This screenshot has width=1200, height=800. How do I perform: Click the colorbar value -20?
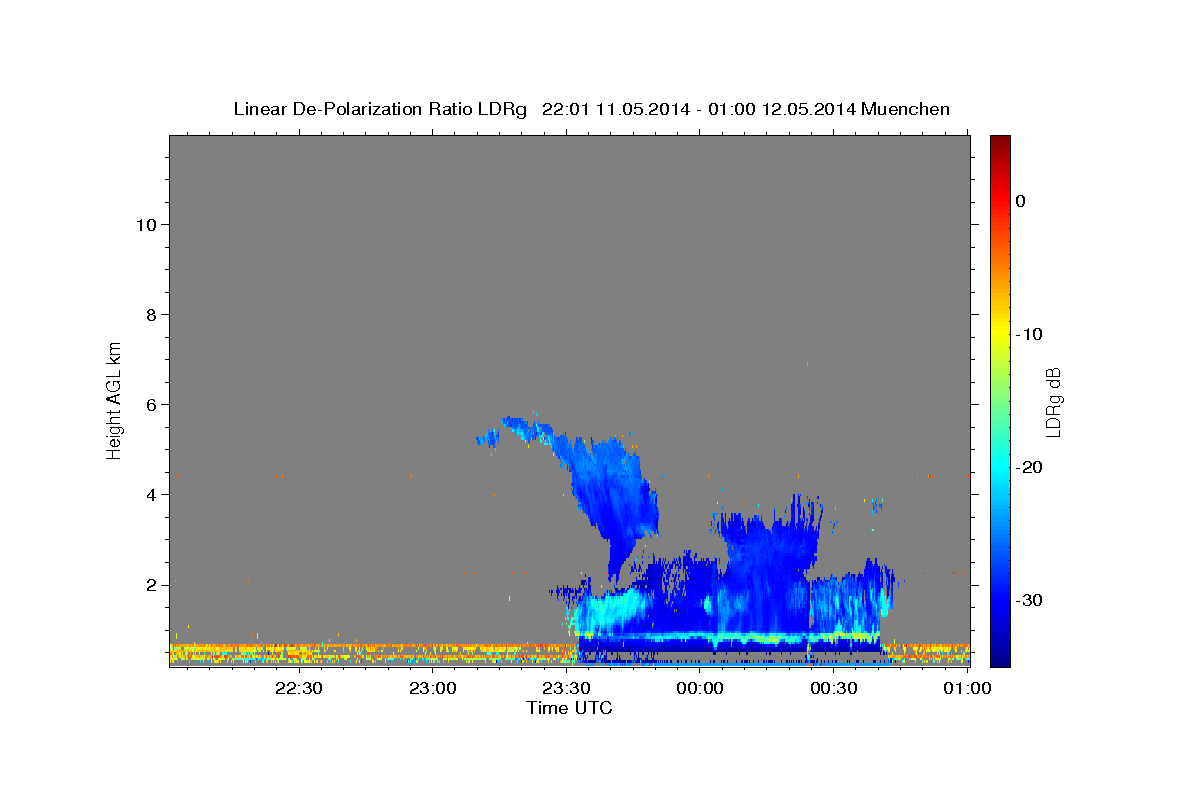pyautogui.click(x=1031, y=467)
